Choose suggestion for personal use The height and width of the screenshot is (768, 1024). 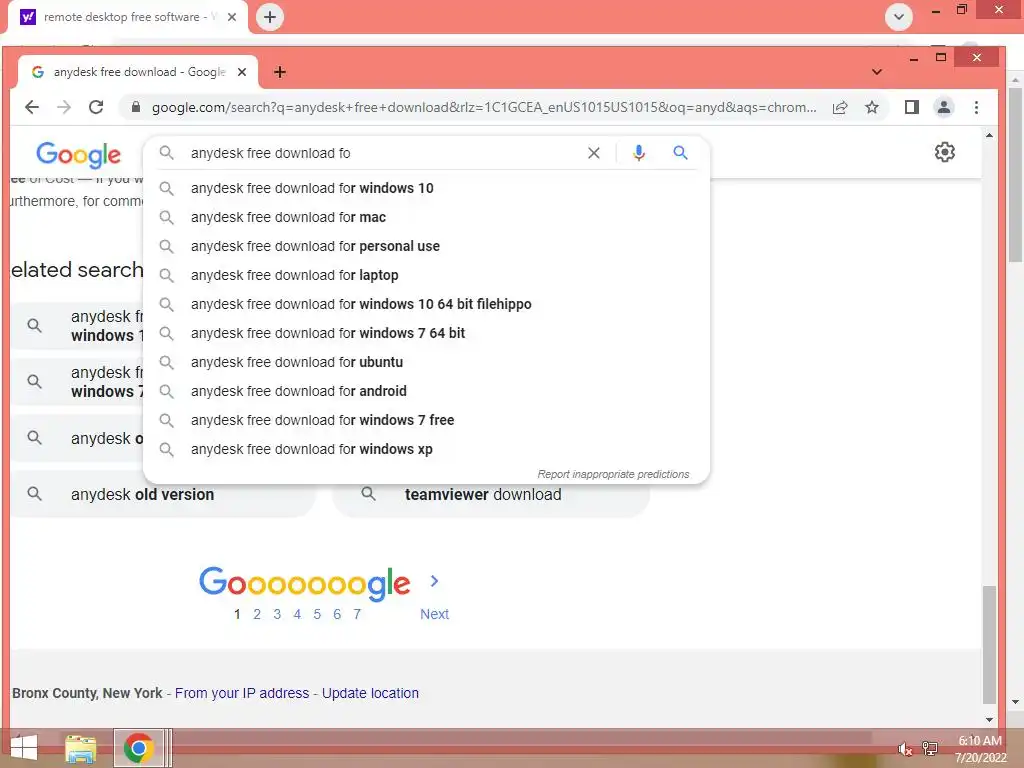tap(426, 246)
